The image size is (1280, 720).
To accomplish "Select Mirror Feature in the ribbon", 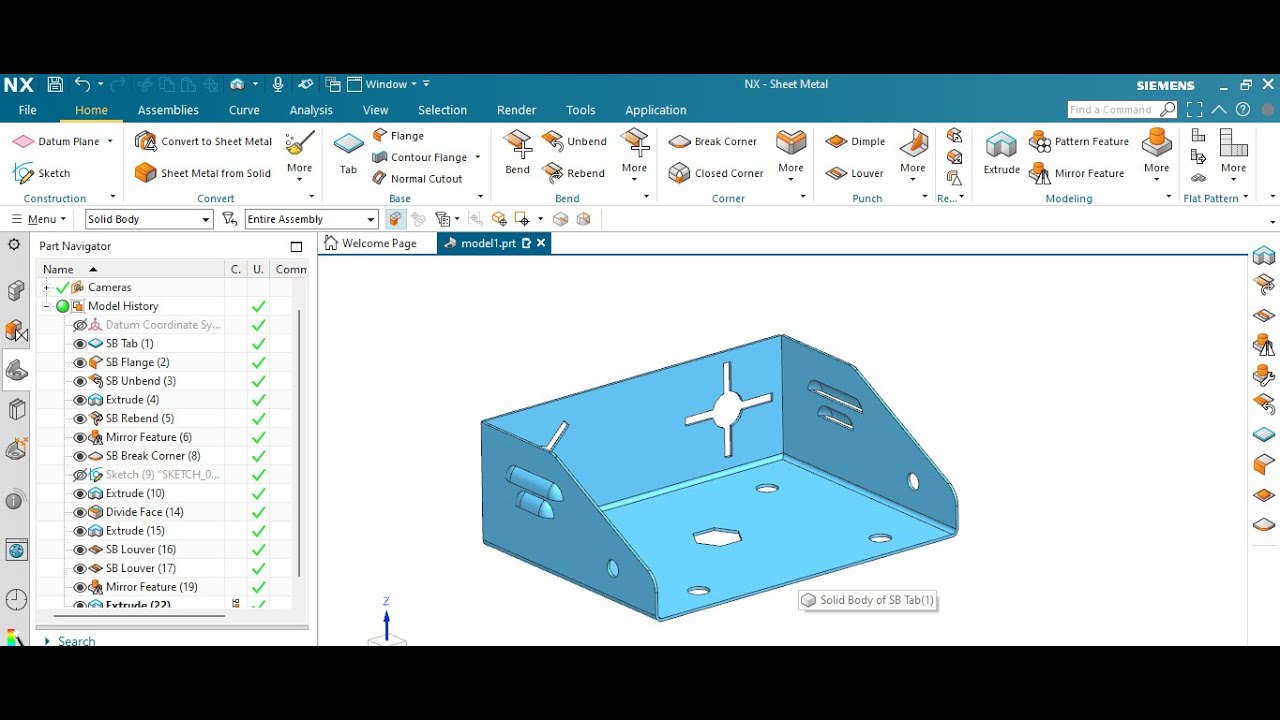I will (x=1077, y=173).
